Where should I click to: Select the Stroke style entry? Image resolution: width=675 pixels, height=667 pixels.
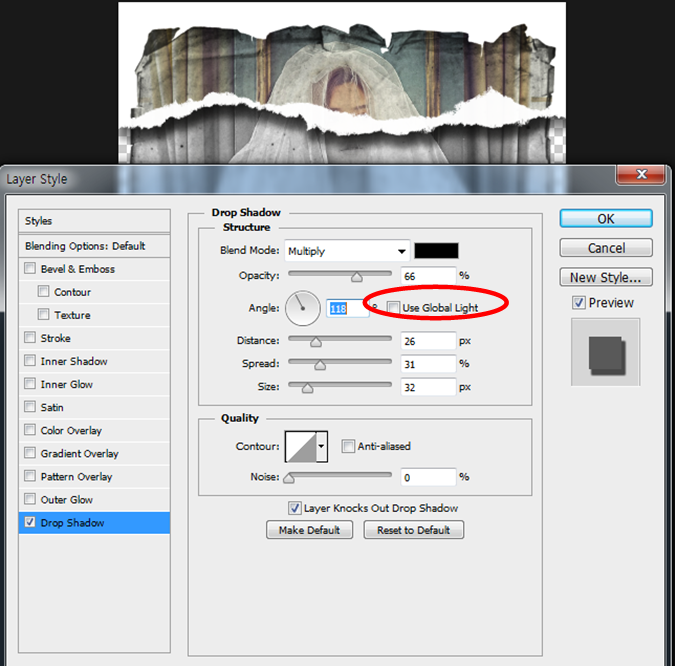pyautogui.click(x=56, y=338)
